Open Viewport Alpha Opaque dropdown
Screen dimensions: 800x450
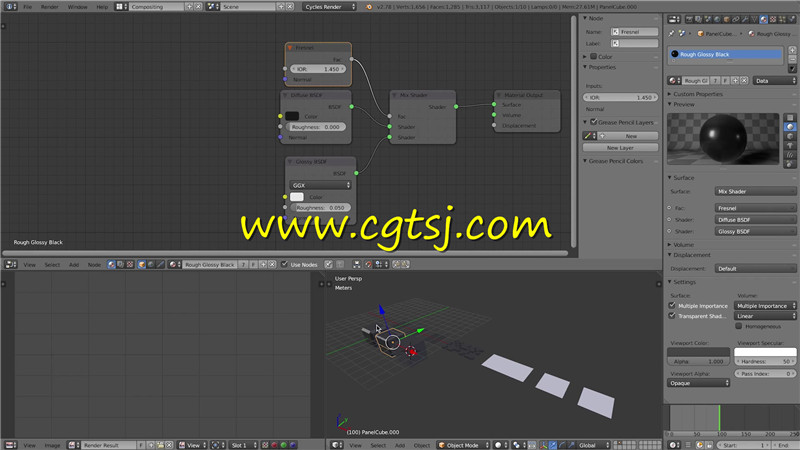tap(698, 383)
